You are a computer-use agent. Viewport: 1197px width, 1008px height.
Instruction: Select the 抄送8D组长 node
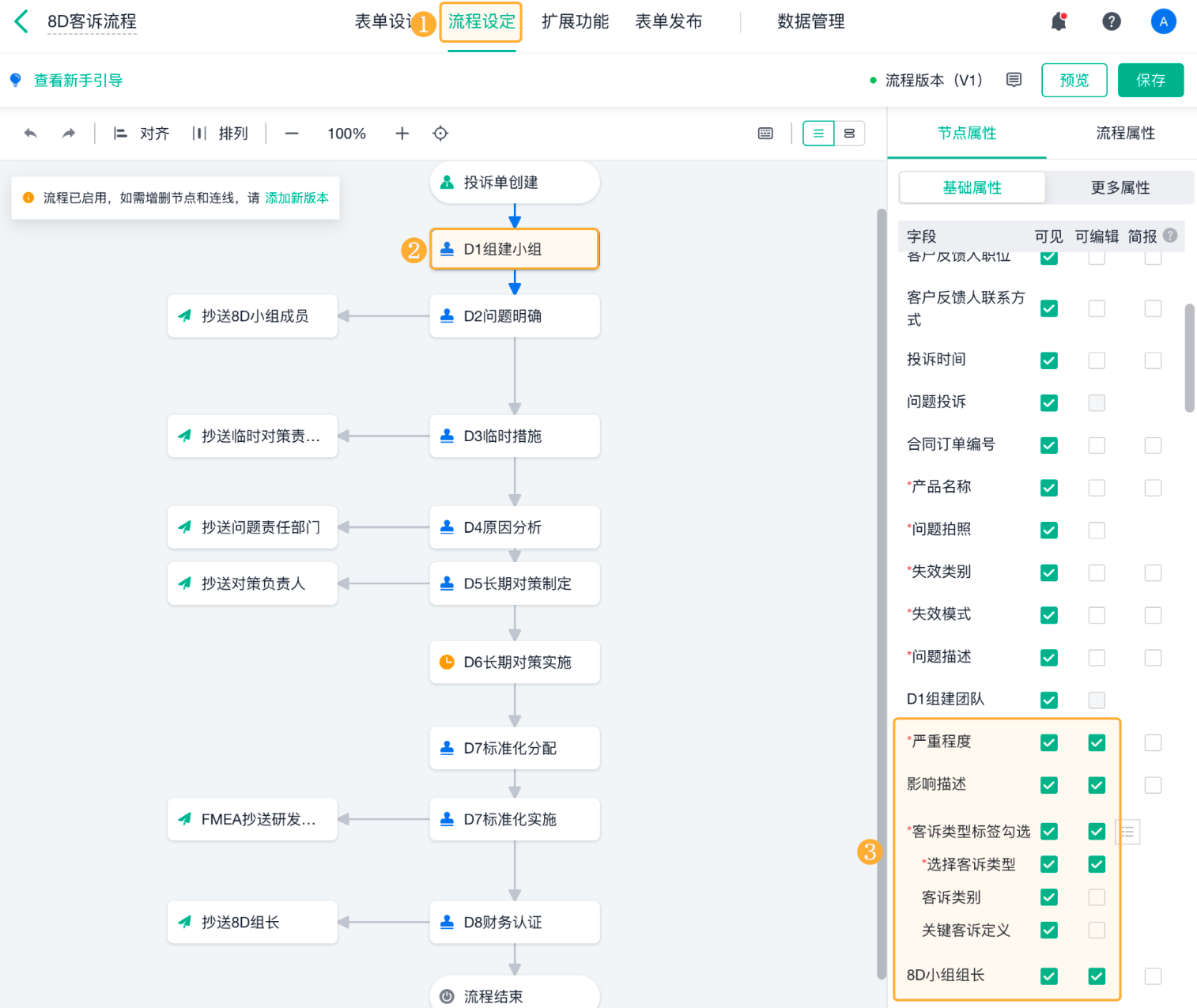click(252, 923)
